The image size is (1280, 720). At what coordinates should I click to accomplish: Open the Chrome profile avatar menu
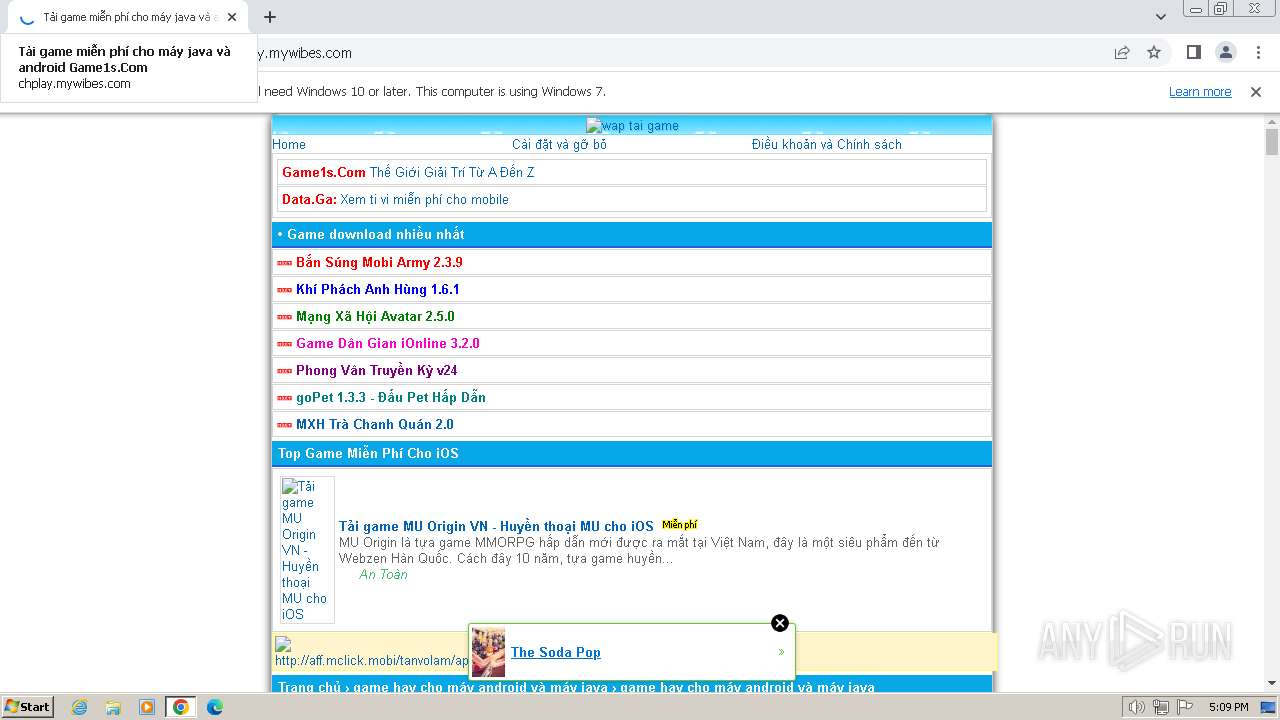point(1225,53)
